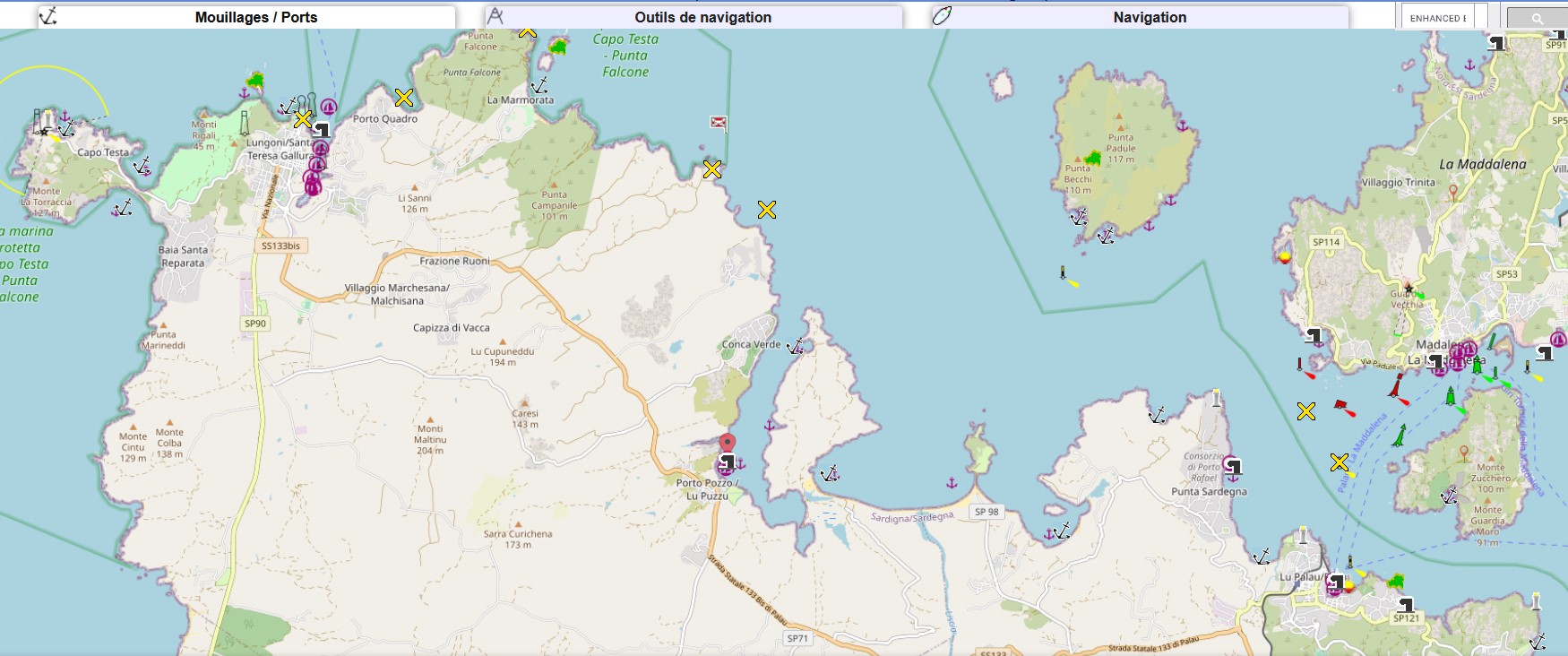Click the harbor icon at Consorzio di Porto Rafael
The image size is (1568, 656).
tap(1233, 466)
